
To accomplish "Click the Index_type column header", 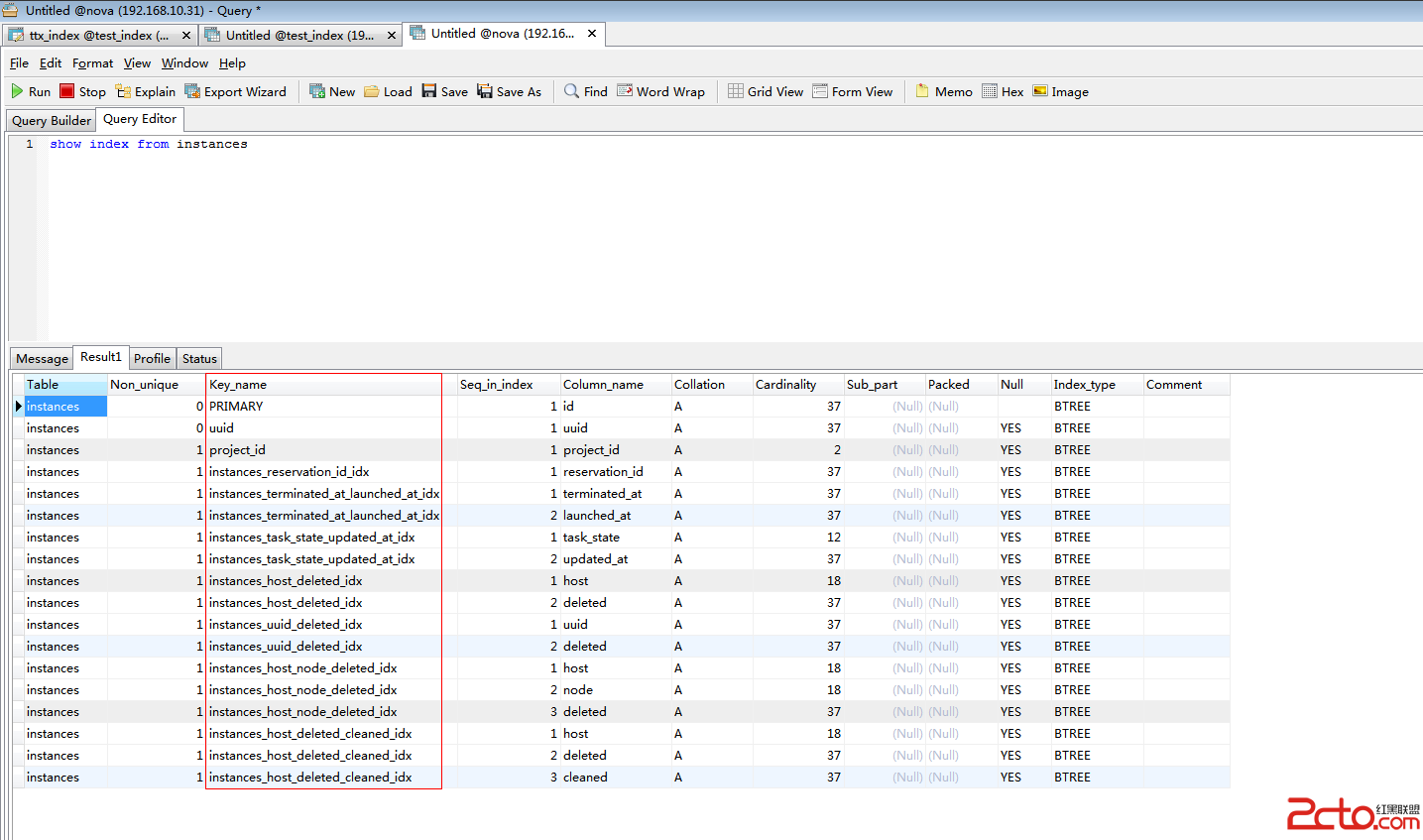I will (1097, 384).
